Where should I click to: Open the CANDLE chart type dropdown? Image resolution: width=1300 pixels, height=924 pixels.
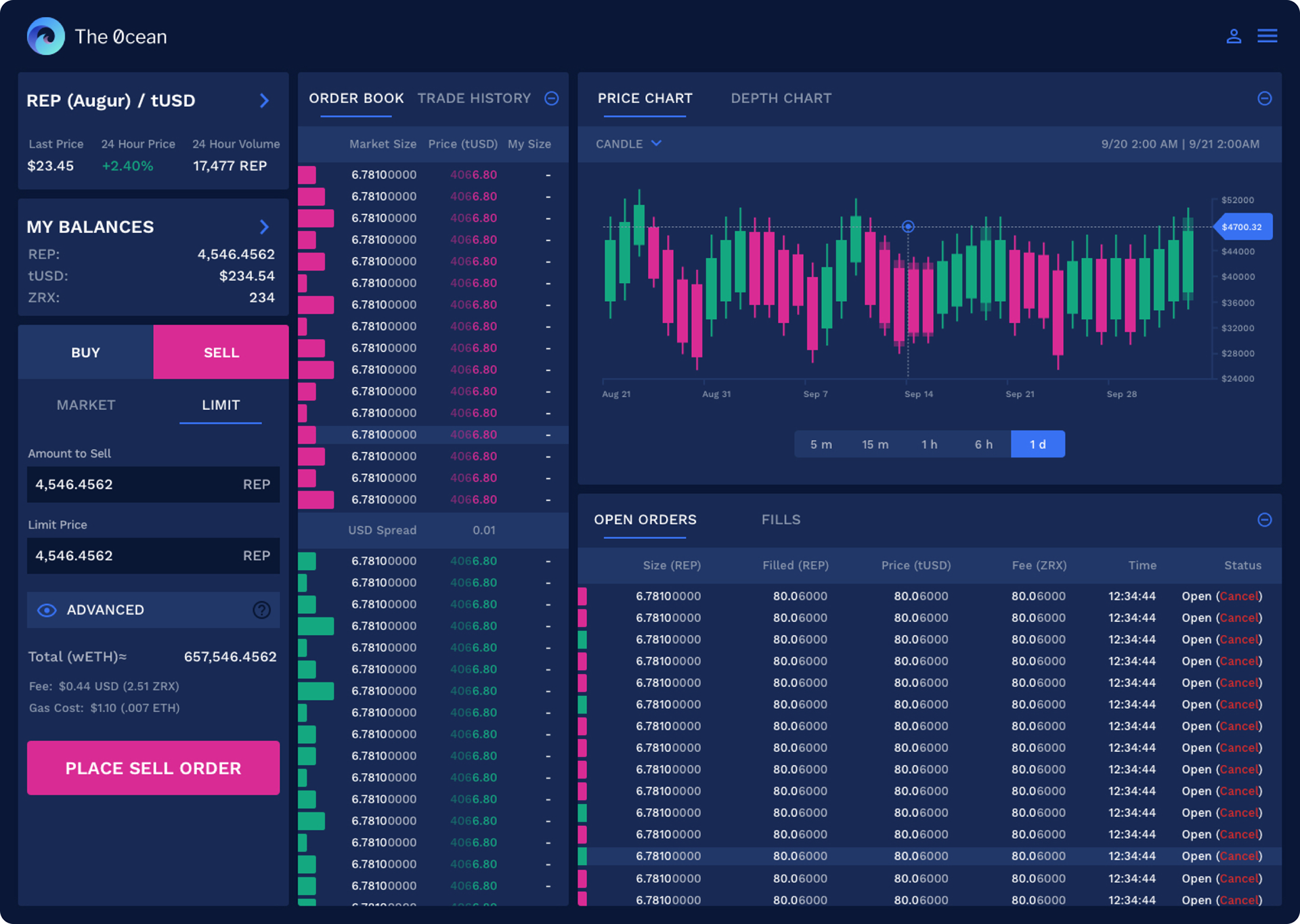coord(628,144)
